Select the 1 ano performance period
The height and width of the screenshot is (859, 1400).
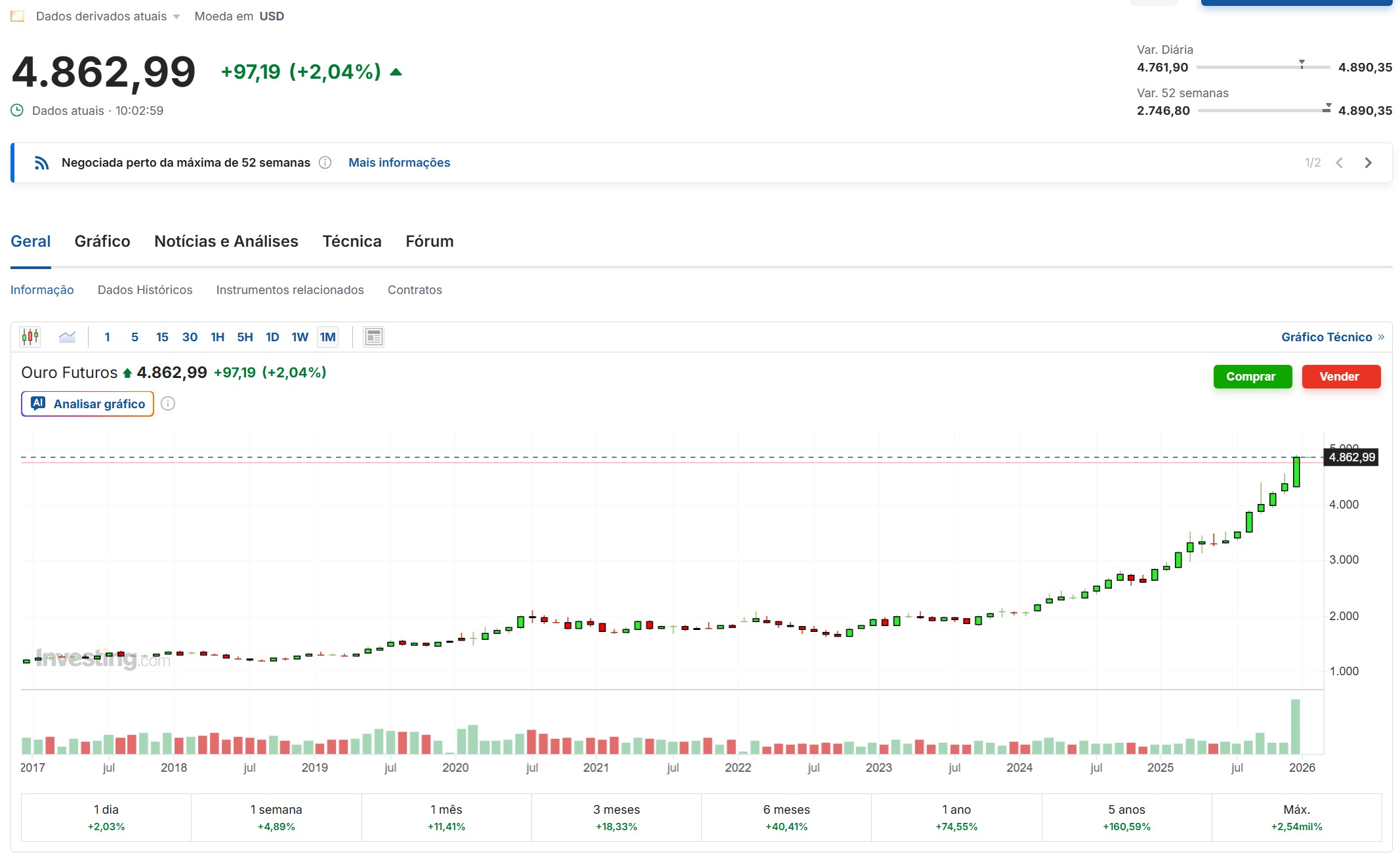pos(956,817)
